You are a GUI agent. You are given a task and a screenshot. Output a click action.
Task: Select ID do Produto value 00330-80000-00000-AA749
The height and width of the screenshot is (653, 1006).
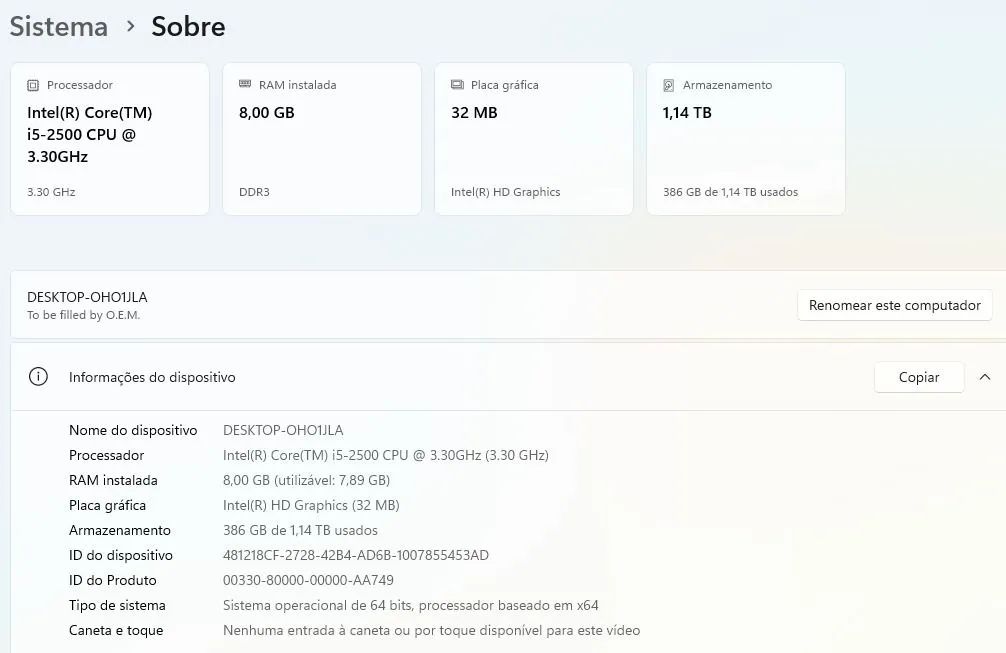point(308,581)
